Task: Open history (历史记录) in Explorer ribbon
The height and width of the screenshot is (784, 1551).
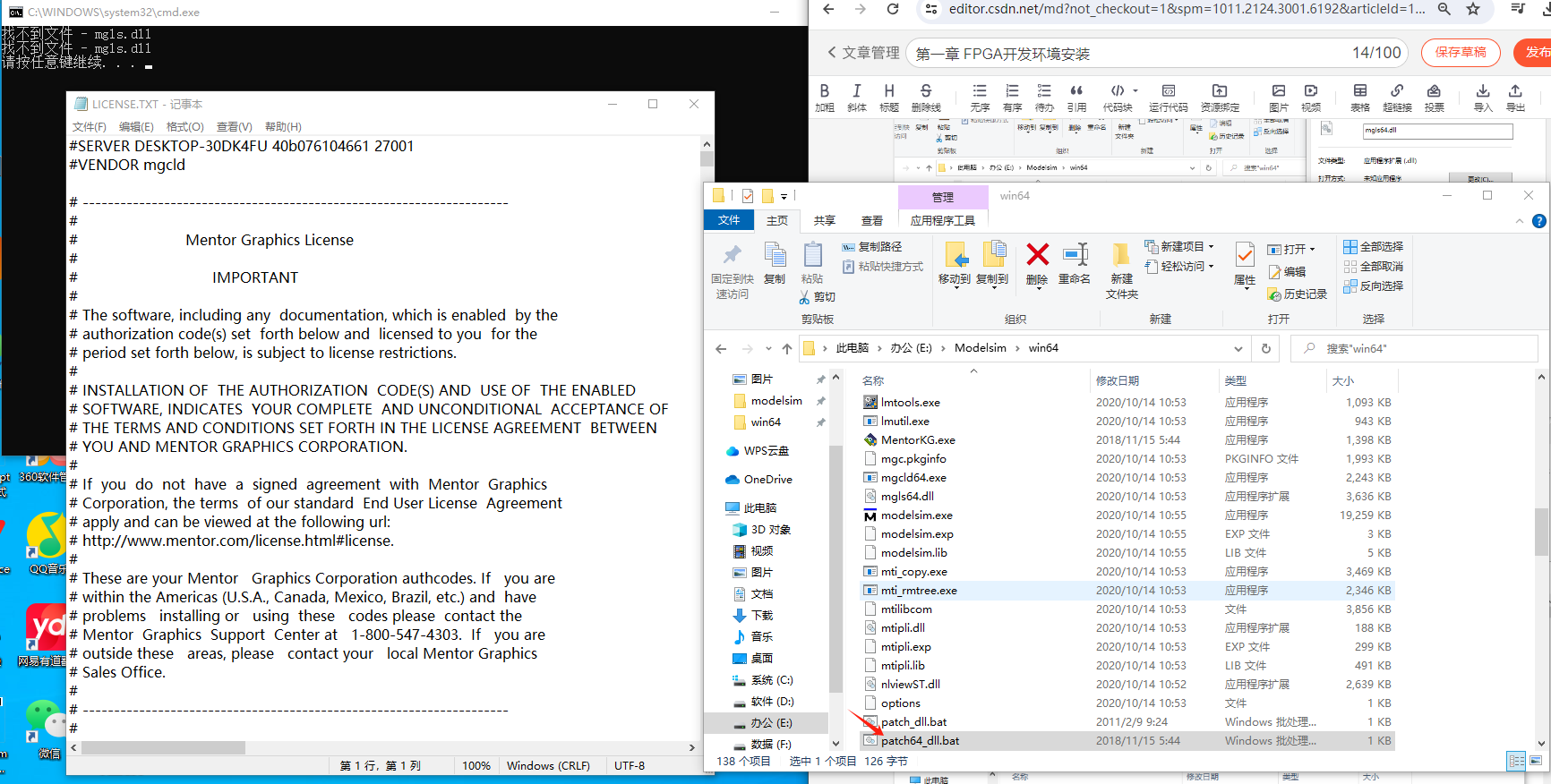Action: [x=1298, y=294]
